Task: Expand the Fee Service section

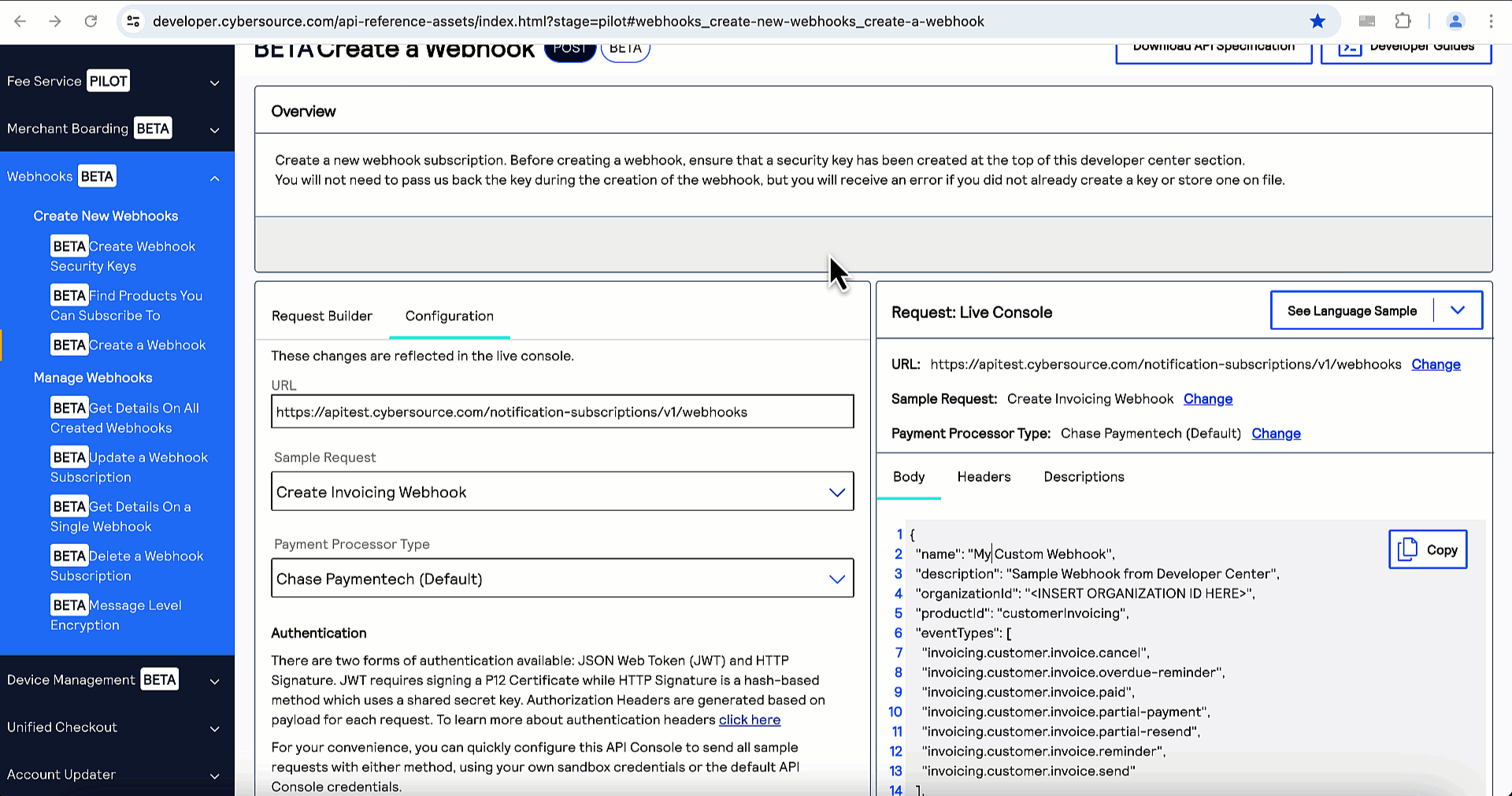Action: (214, 83)
